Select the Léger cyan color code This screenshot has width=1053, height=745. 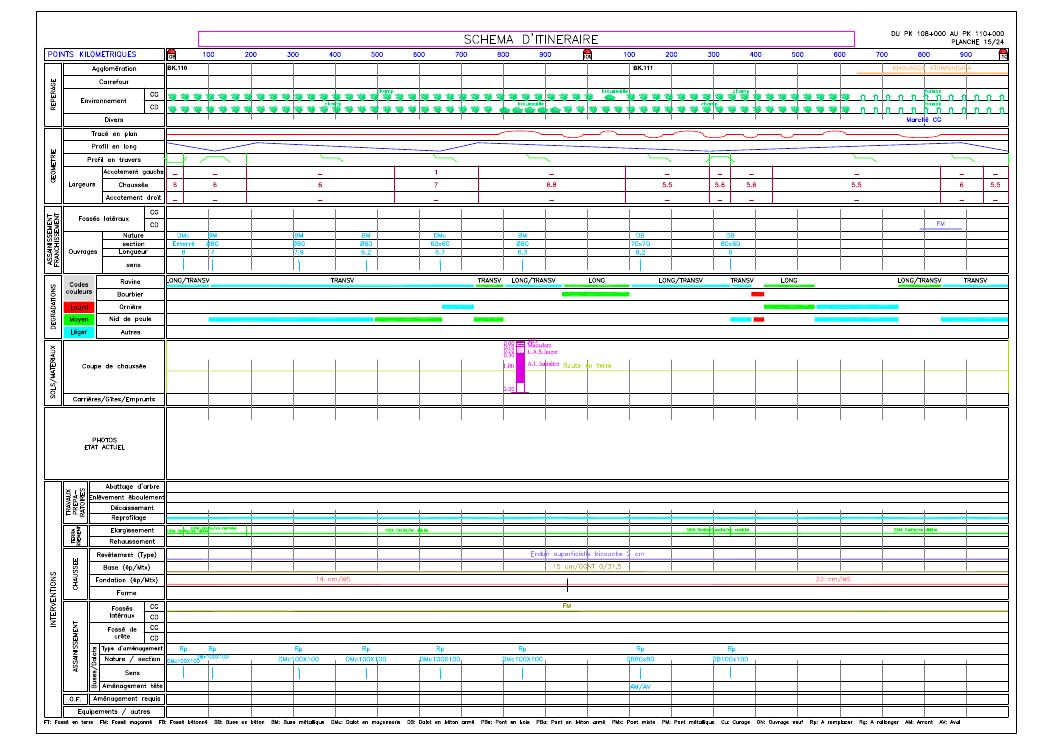click(77, 330)
